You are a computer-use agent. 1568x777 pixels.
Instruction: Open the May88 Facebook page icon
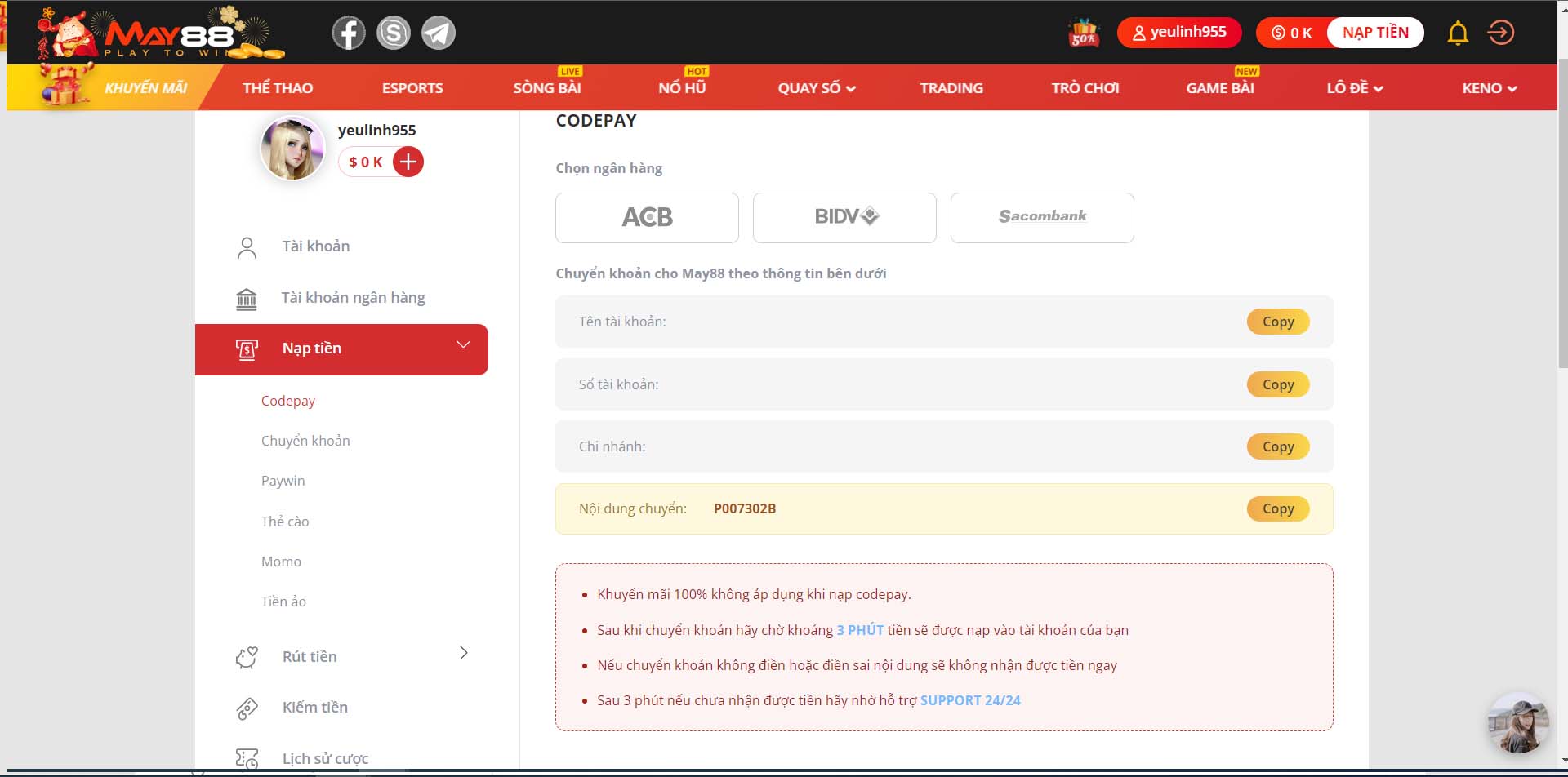point(349,33)
